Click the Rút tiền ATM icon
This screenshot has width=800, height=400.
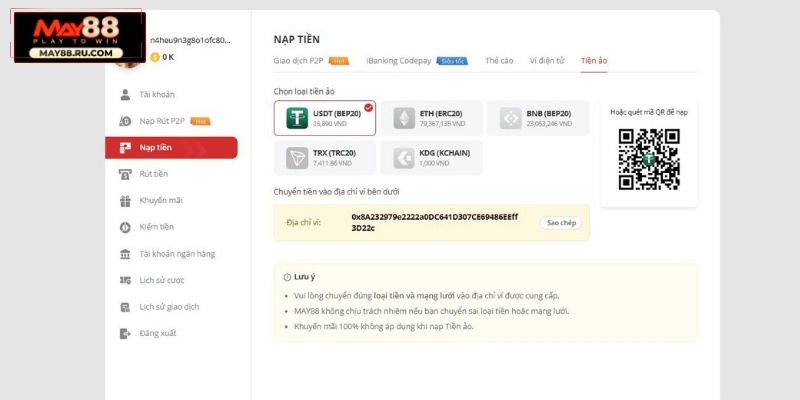pos(125,174)
